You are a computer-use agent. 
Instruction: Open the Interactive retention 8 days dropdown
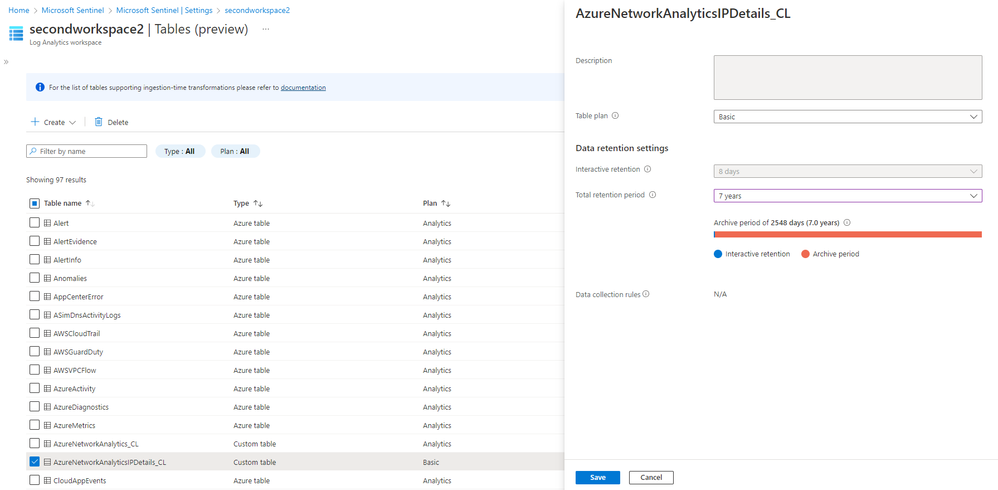(848, 171)
